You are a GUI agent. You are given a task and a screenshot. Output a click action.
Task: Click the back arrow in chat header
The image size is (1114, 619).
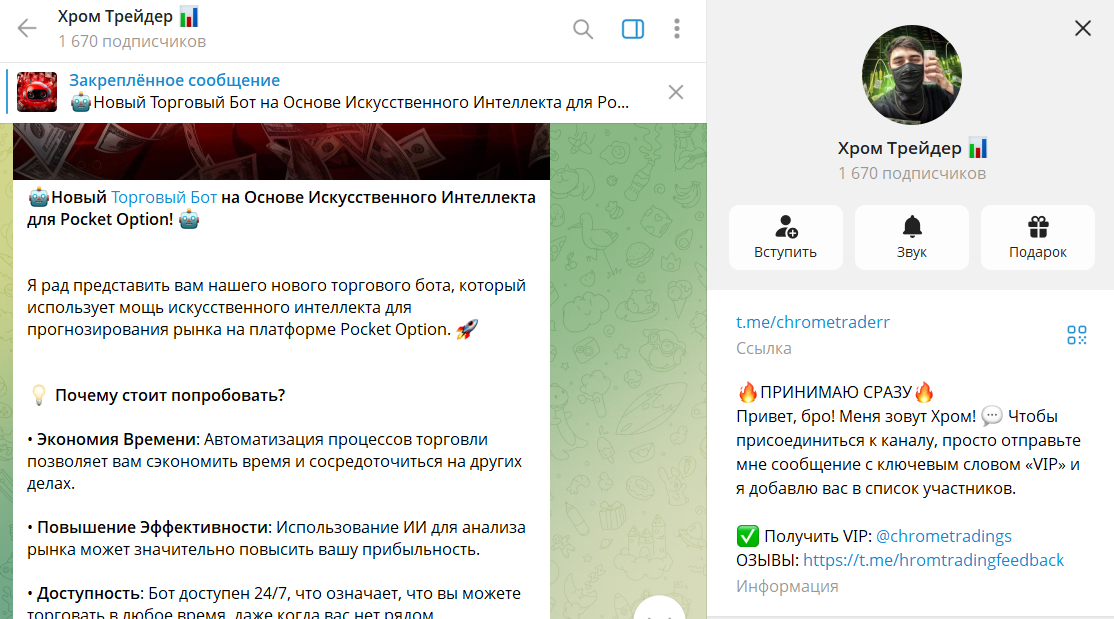27,29
